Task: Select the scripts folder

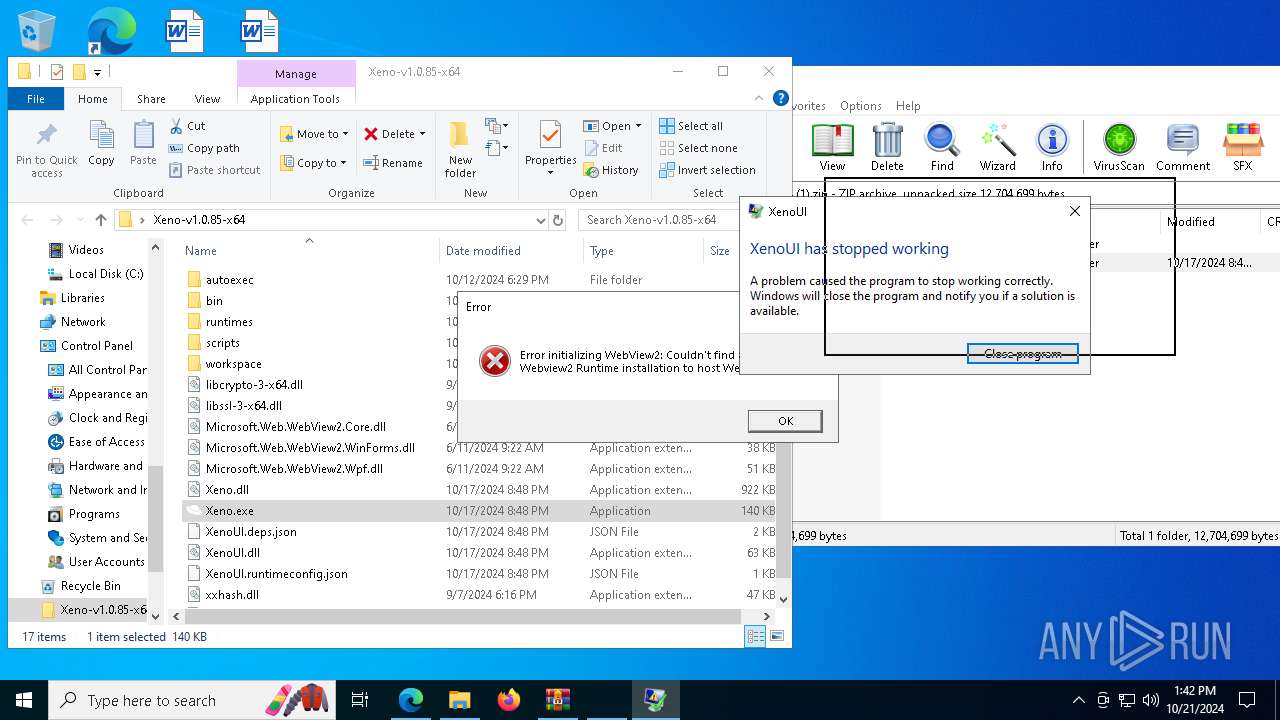Action: point(222,343)
